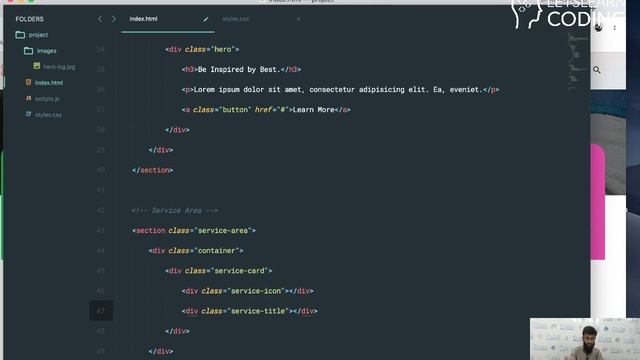Click the class="service-card" div line
The height and width of the screenshot is (360, 640).
tap(218, 271)
